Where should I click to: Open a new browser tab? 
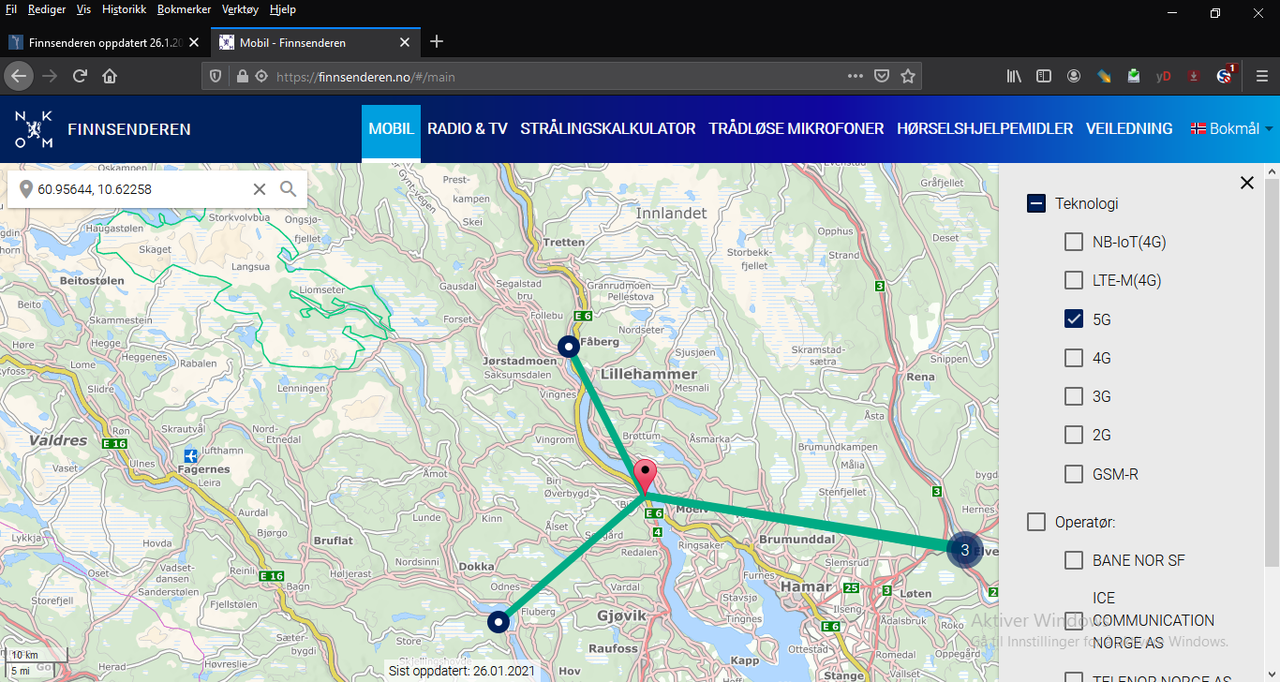click(436, 42)
